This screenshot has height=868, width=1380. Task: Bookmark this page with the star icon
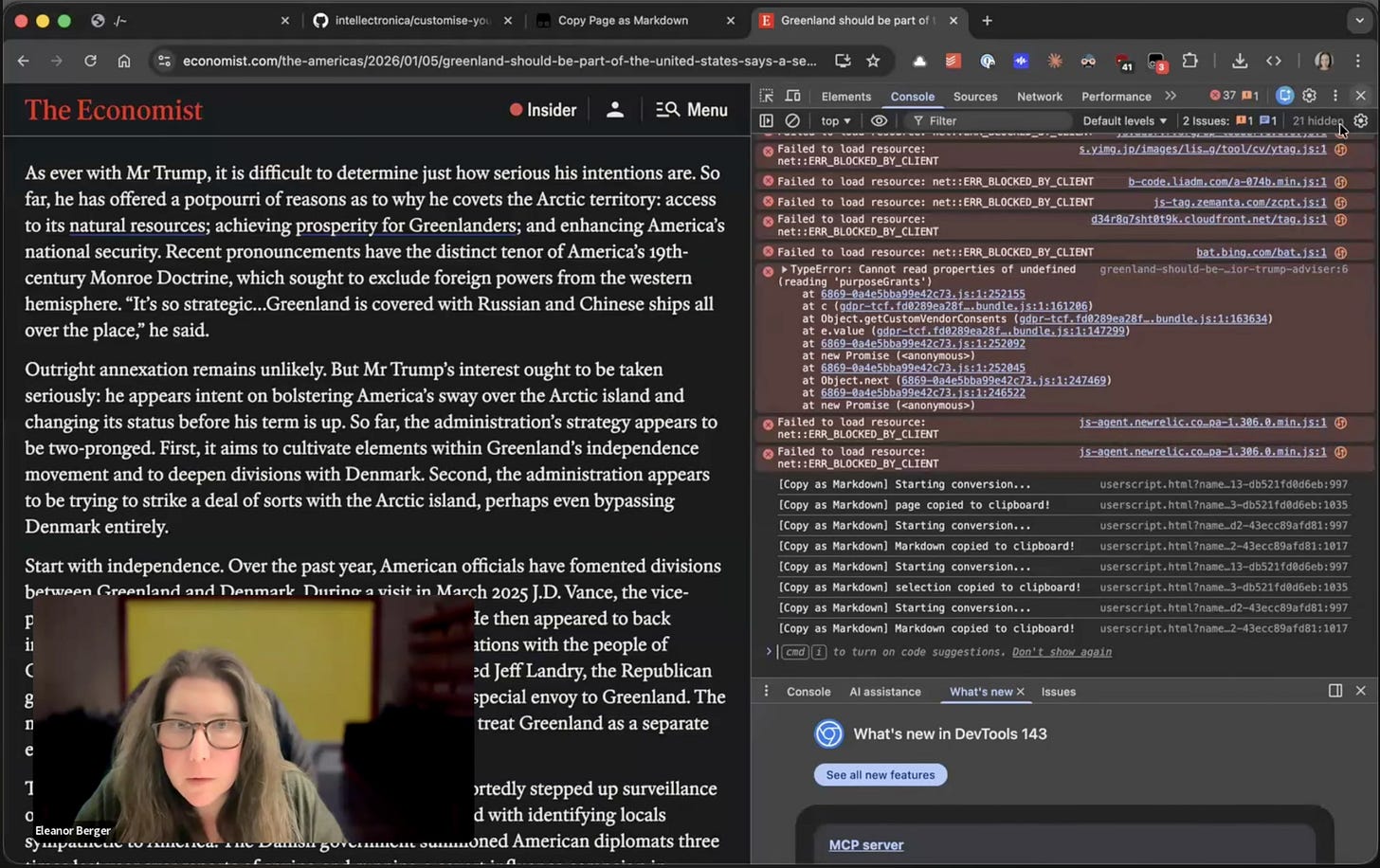point(873,61)
